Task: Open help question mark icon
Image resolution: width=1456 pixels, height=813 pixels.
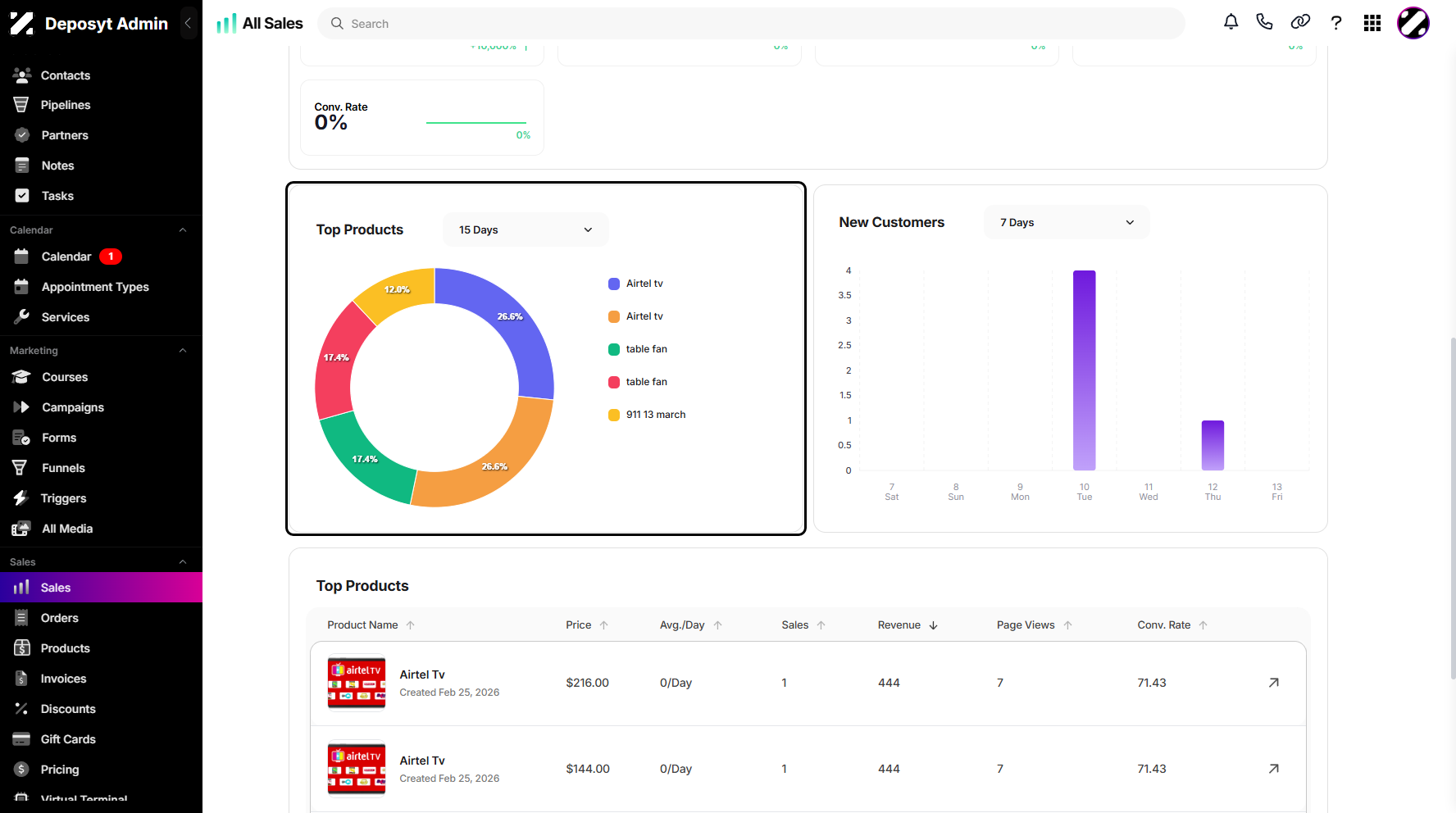Action: tap(1336, 23)
